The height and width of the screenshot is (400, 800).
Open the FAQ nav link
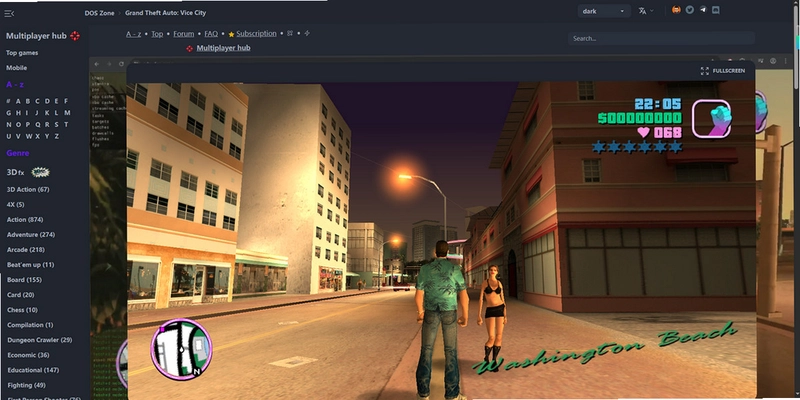point(211,34)
